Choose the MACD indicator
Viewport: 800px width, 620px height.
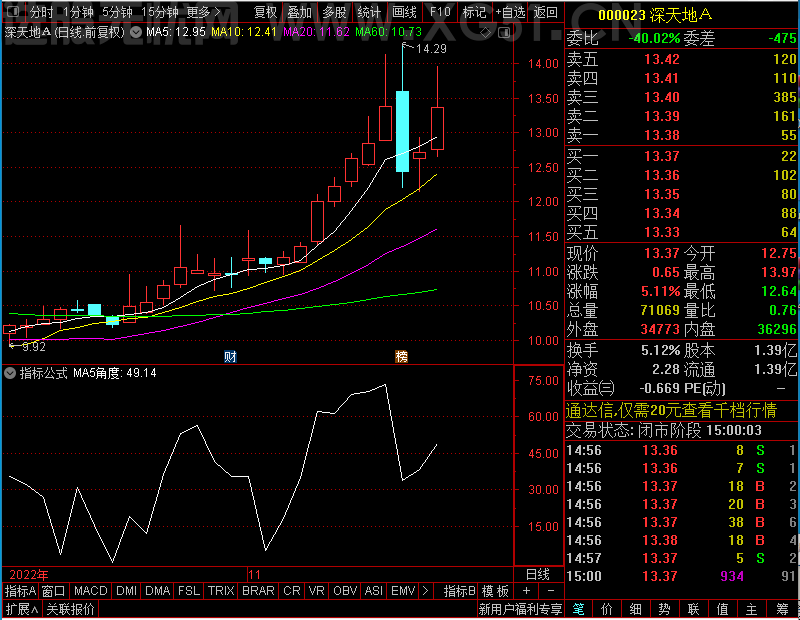[x=91, y=591]
